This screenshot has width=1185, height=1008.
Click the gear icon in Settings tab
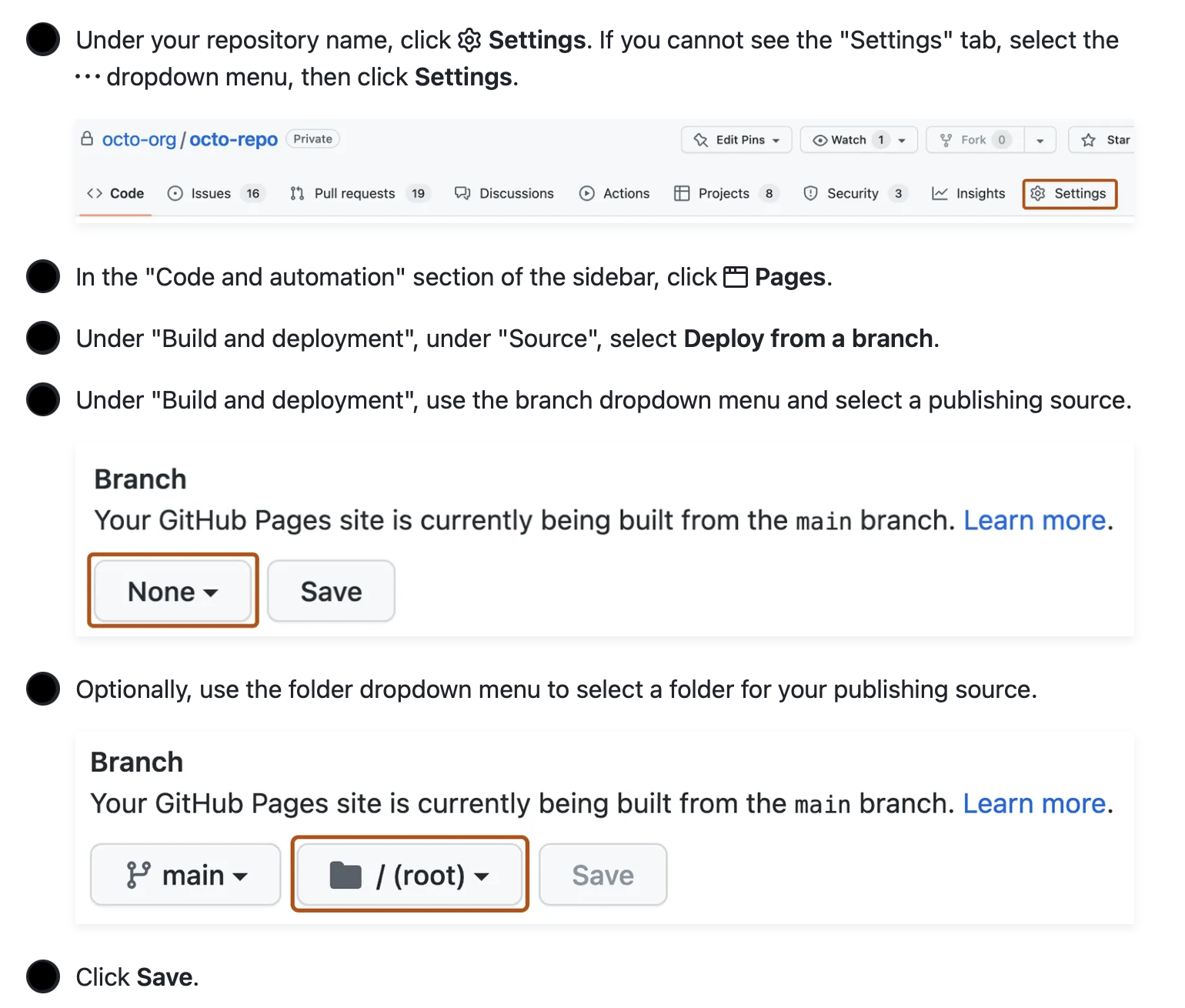pos(1038,193)
